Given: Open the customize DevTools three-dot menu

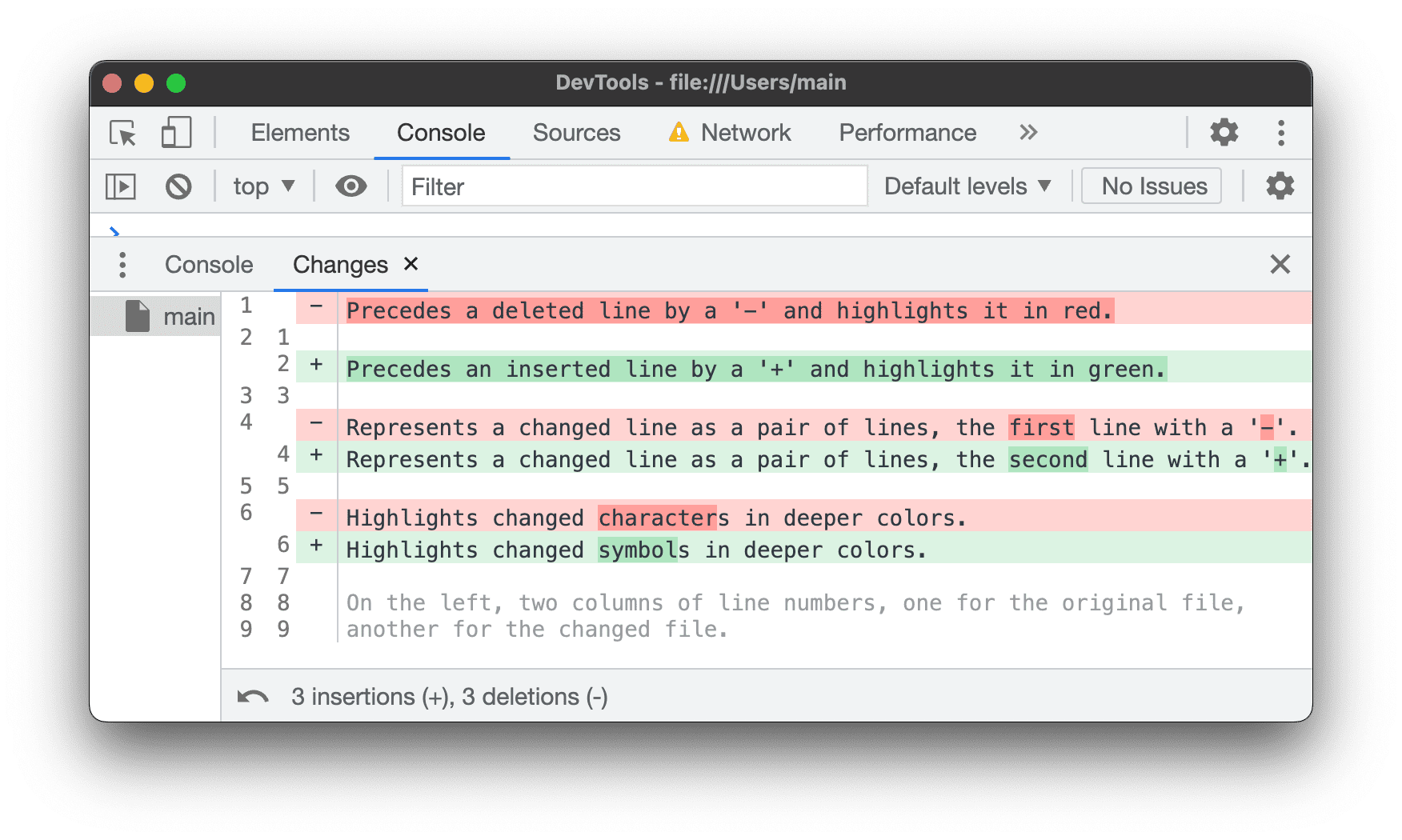Looking at the screenshot, I should (x=1281, y=133).
